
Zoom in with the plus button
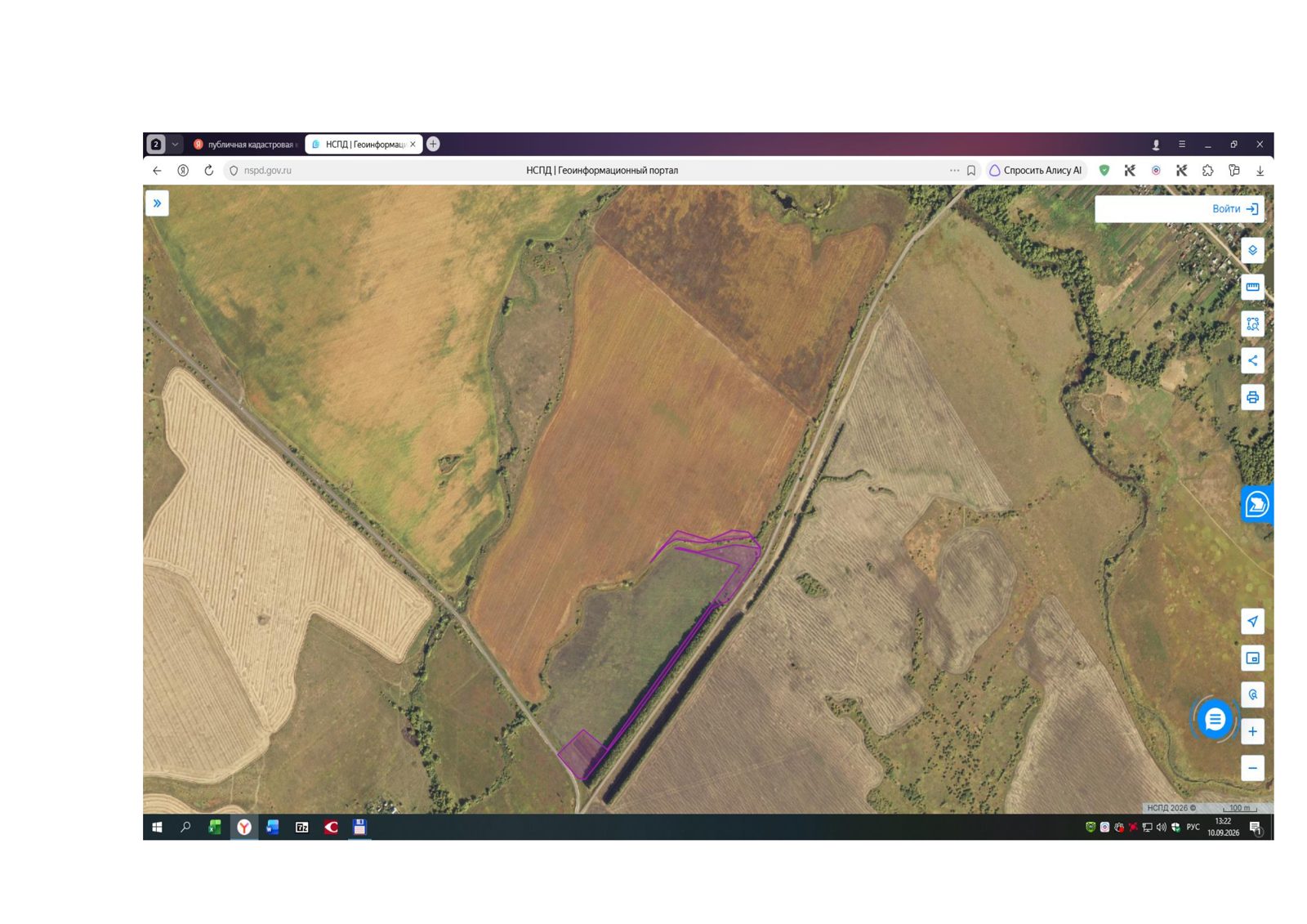coord(1252,731)
